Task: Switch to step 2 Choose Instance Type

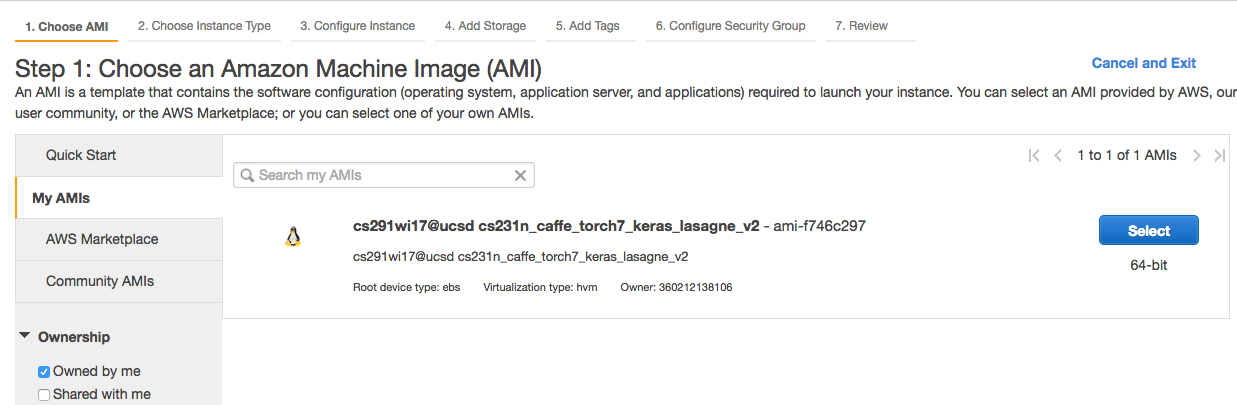Action: (x=204, y=27)
